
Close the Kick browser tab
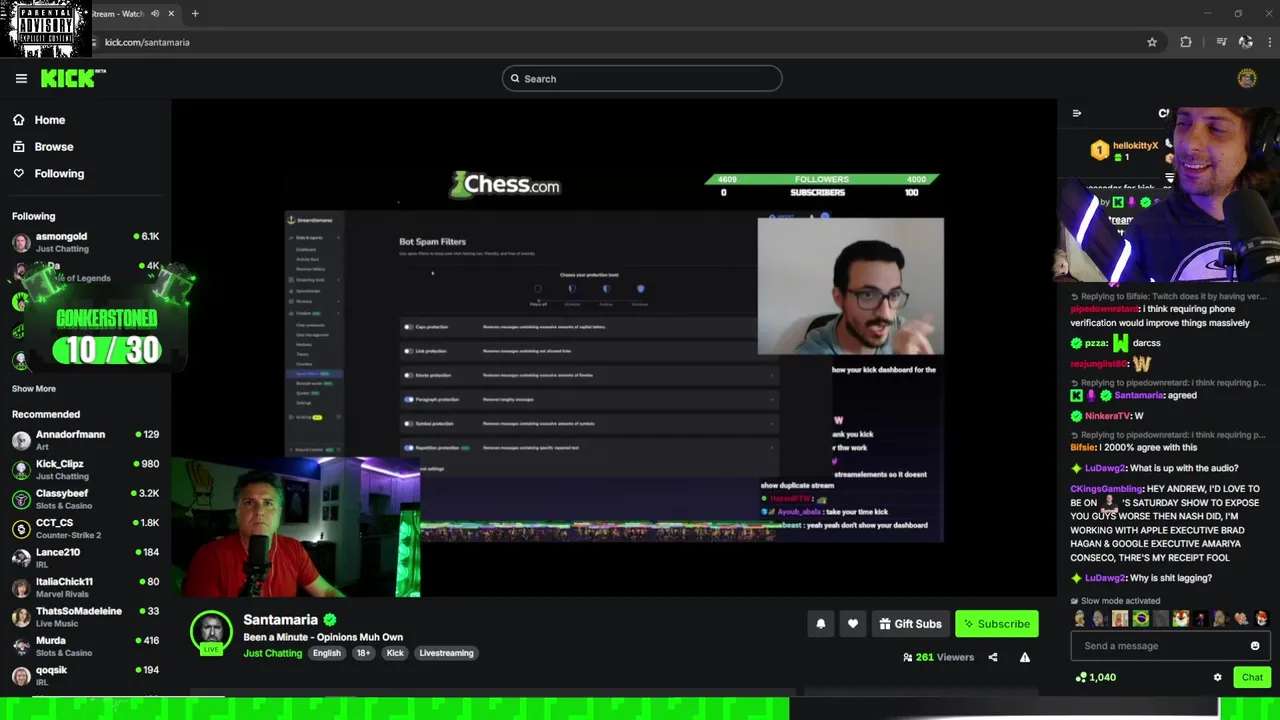tap(171, 14)
